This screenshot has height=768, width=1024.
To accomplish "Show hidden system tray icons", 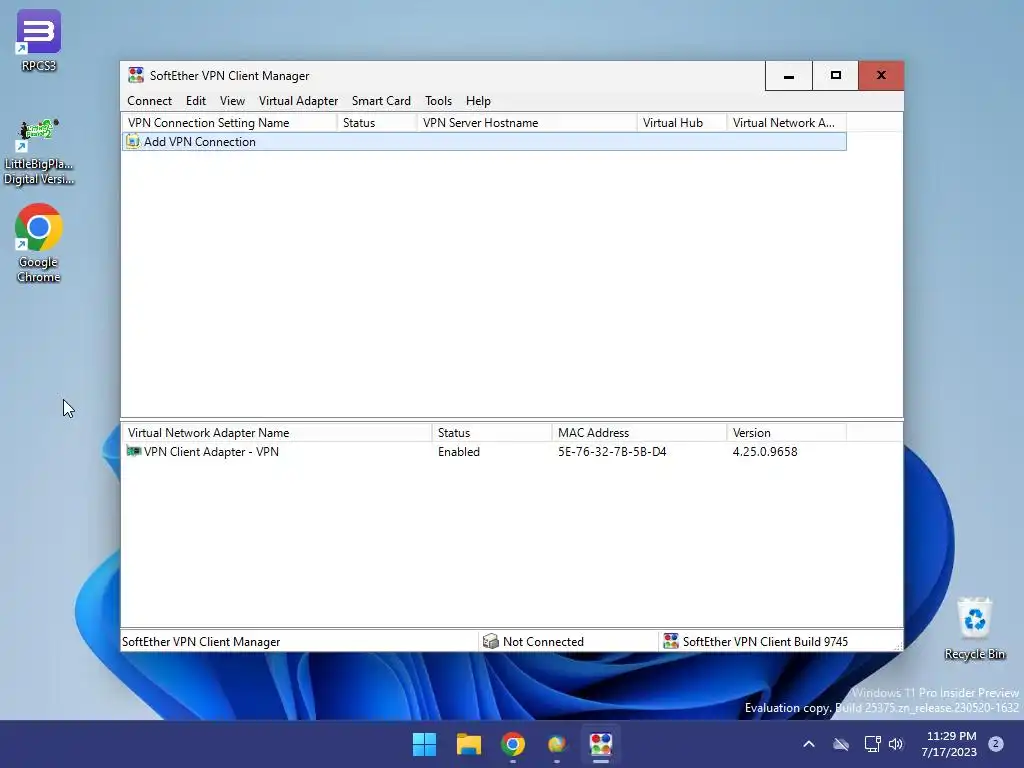I will point(808,744).
